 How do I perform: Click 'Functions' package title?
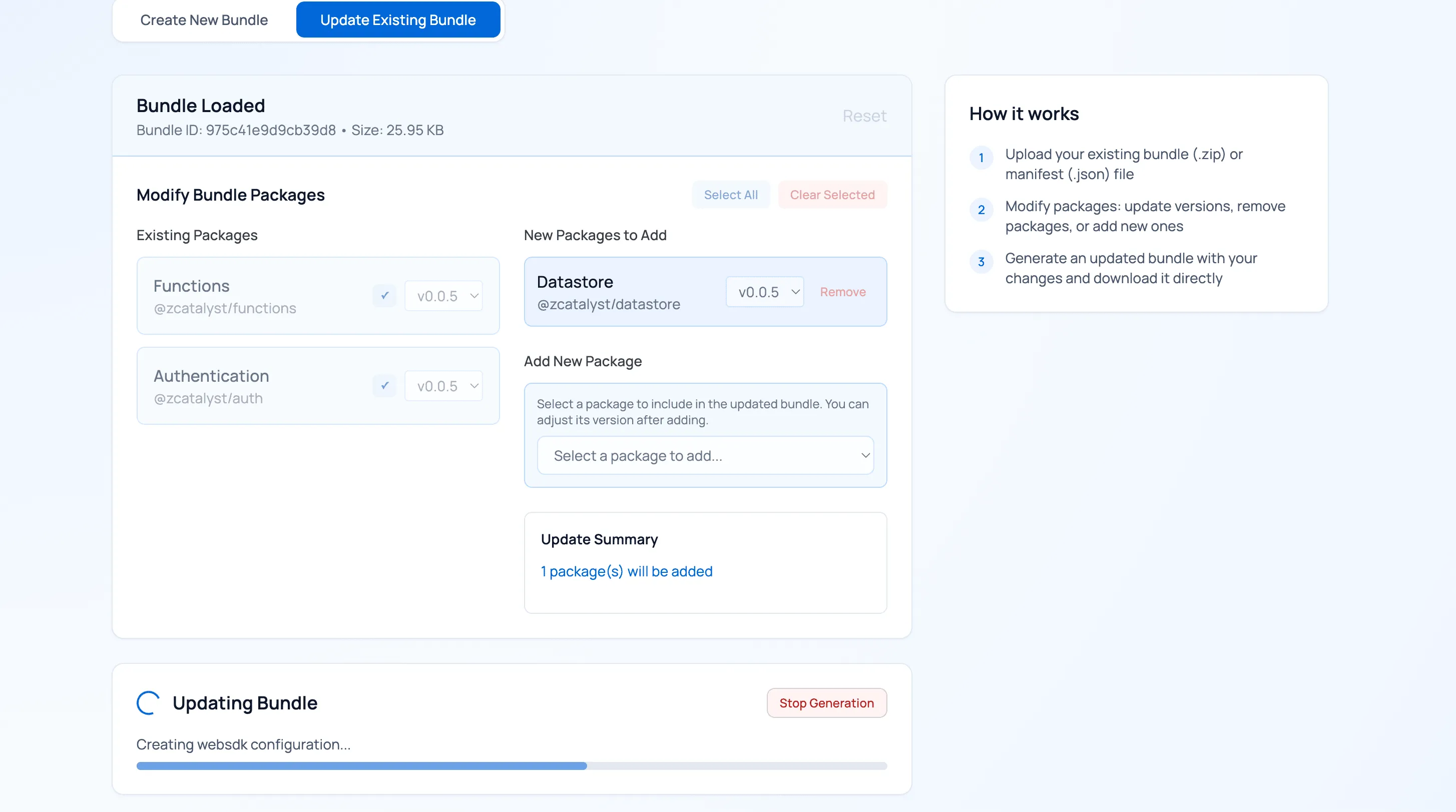coord(192,285)
